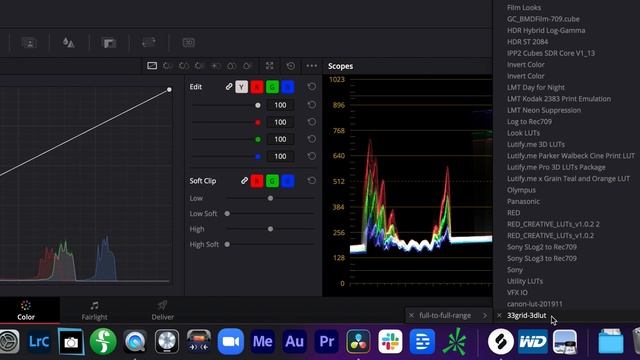Select the Hue vs Sat curve icon
640x360 pixels.
(x=184, y=66)
